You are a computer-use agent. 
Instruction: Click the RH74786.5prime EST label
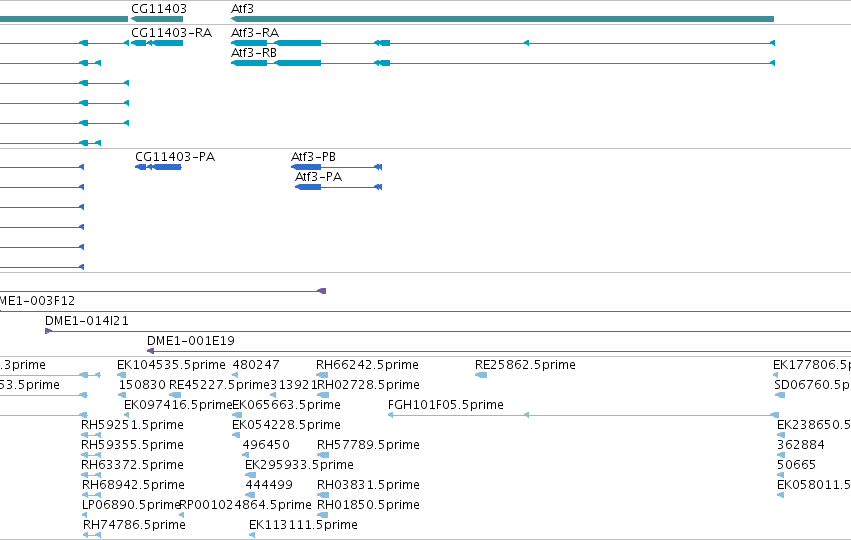tap(134, 525)
